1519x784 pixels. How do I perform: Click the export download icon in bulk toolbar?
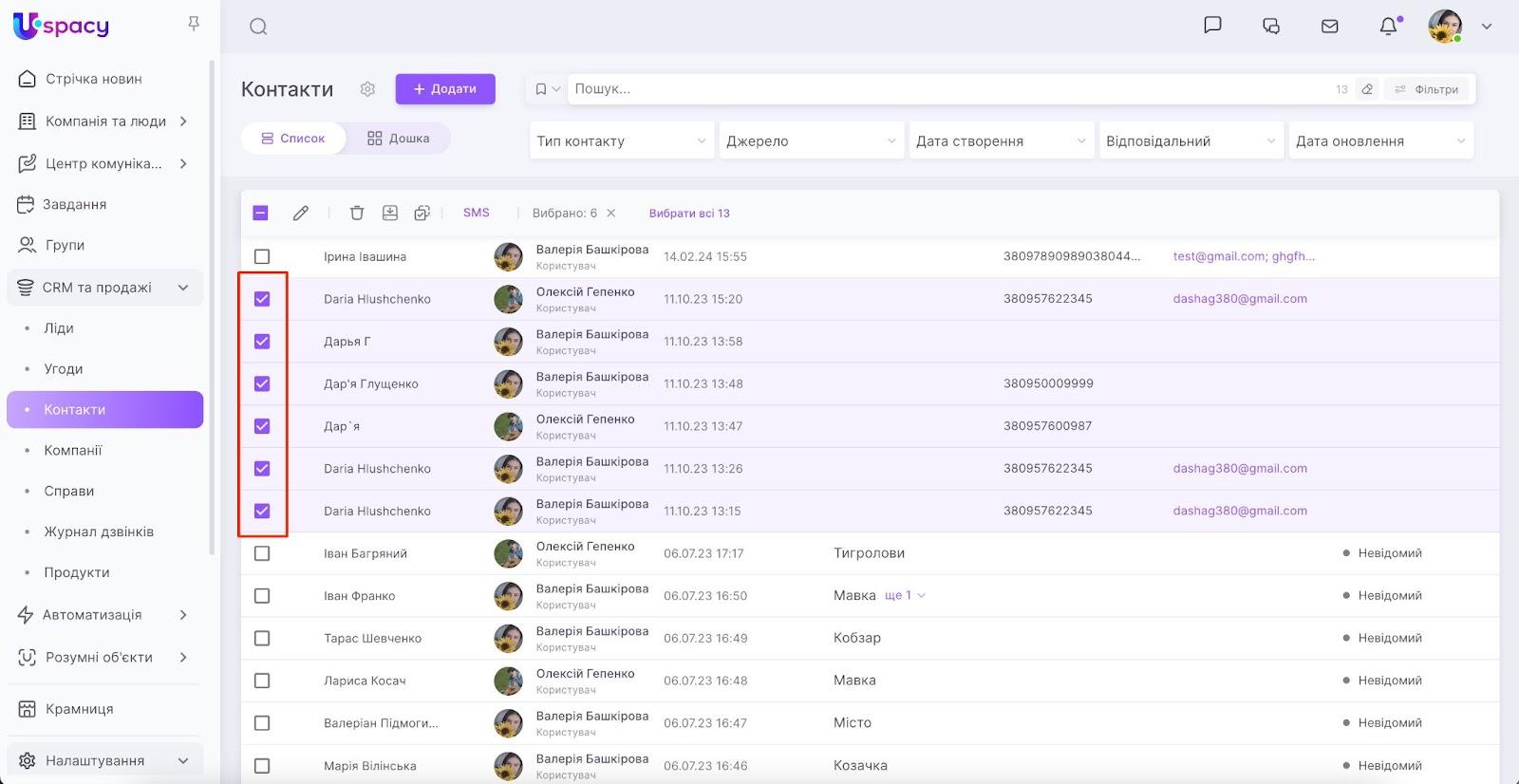coord(390,214)
